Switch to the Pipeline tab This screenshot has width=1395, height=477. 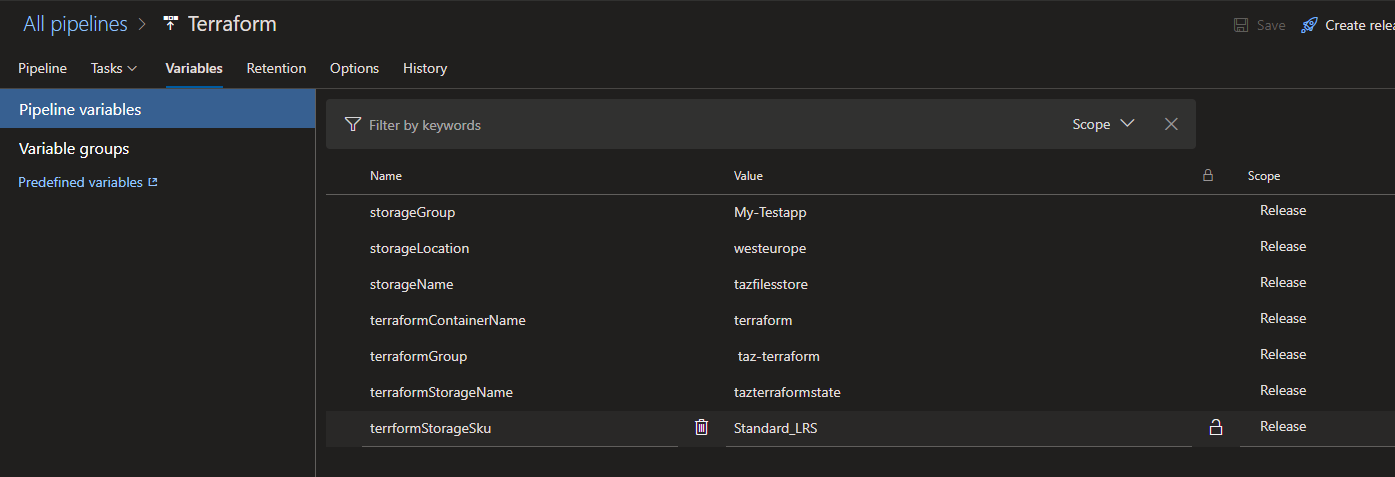(x=42, y=68)
